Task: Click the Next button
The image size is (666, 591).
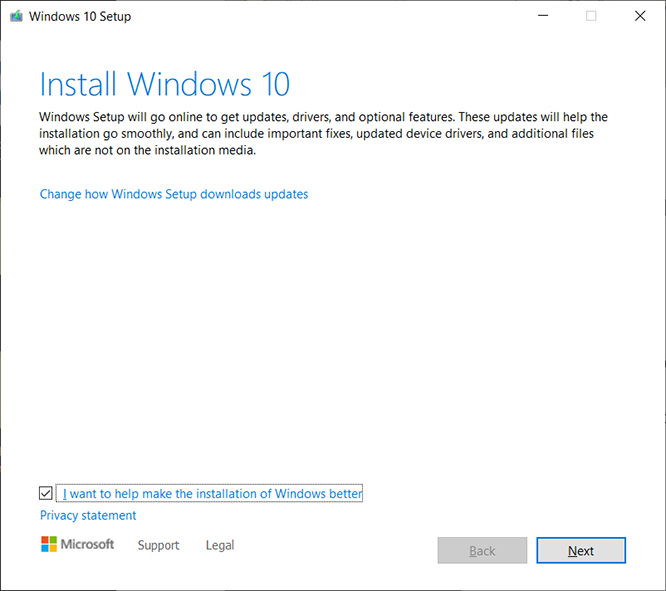Action: [x=581, y=551]
